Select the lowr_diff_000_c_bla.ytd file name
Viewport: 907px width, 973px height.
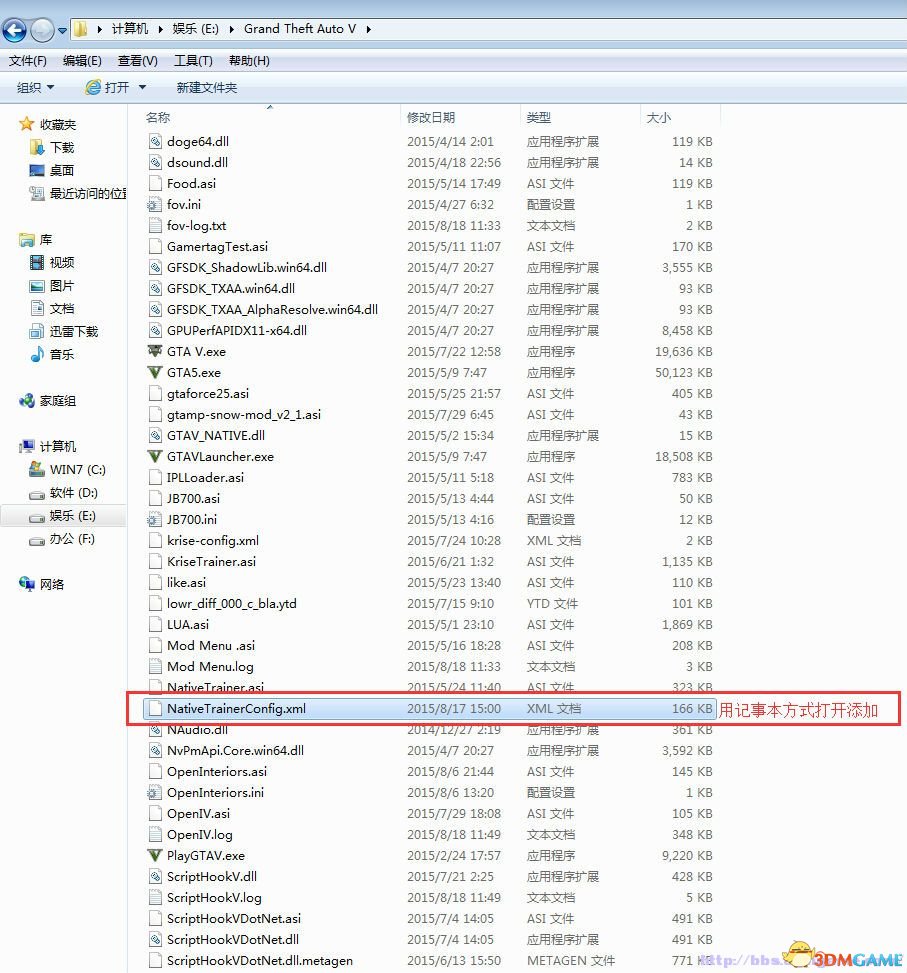point(231,604)
